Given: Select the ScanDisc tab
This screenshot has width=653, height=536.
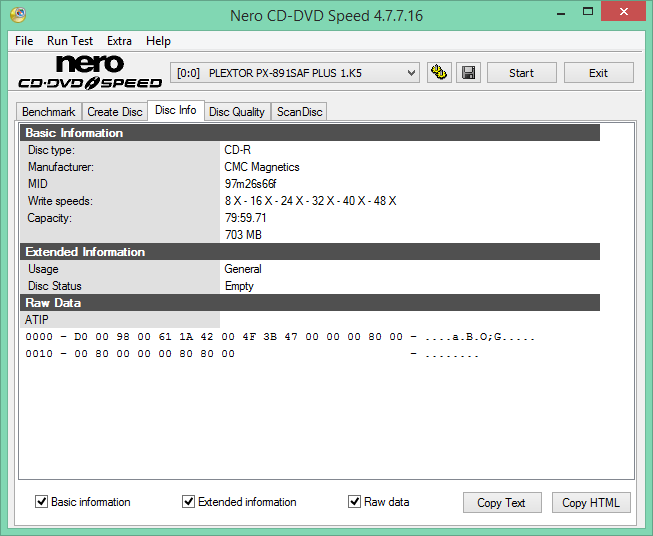Looking at the screenshot, I should coord(299,112).
